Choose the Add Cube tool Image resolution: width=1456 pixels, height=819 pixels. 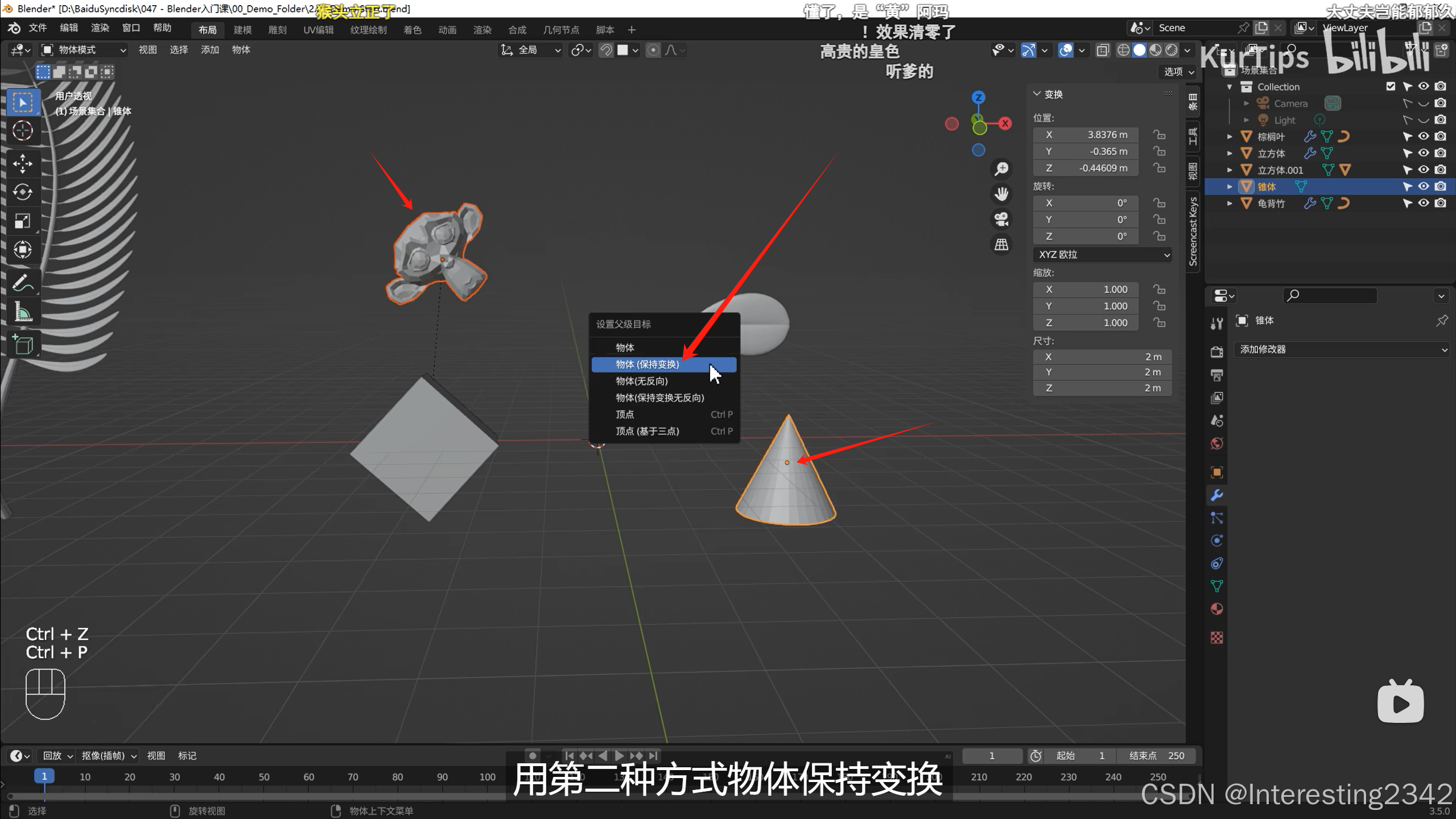point(23,345)
